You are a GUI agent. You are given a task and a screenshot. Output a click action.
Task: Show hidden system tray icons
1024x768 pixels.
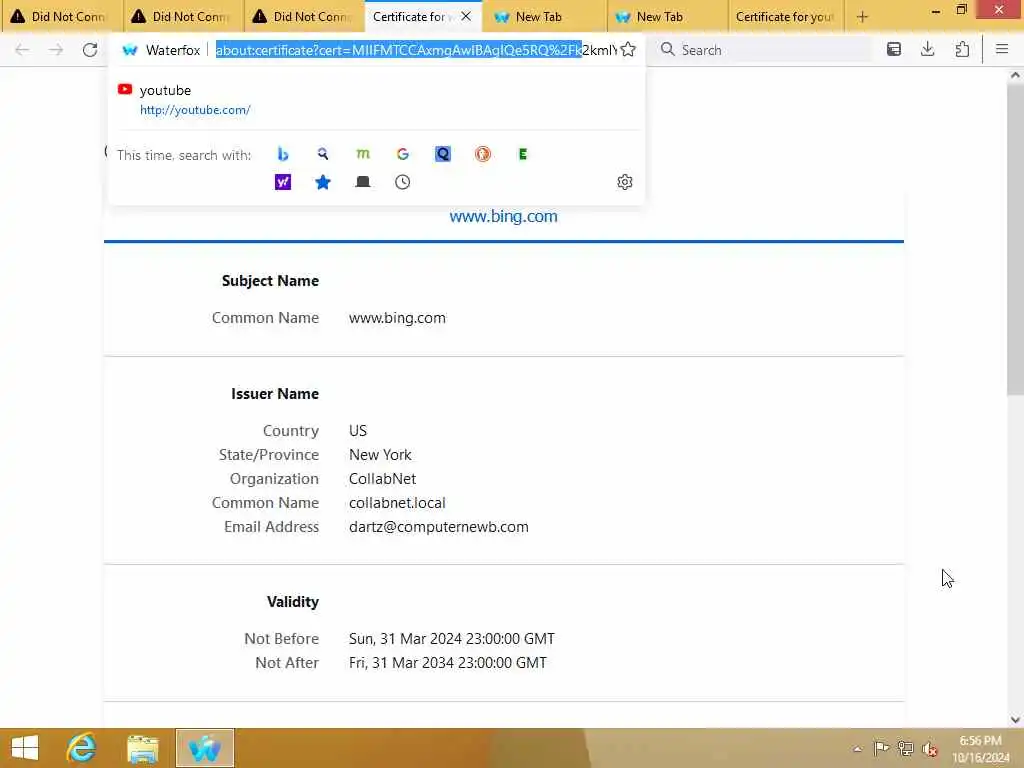point(857,749)
